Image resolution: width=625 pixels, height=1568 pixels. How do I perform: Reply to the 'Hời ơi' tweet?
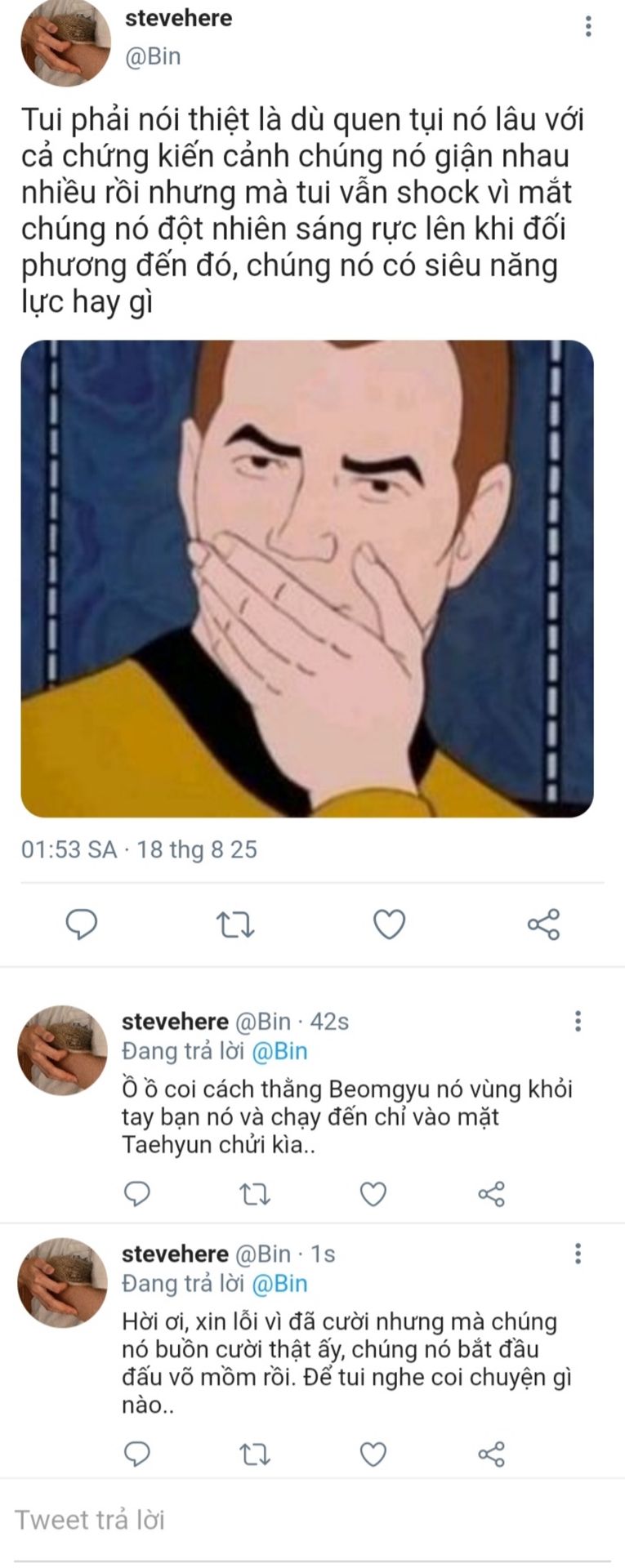pyautogui.click(x=136, y=1454)
